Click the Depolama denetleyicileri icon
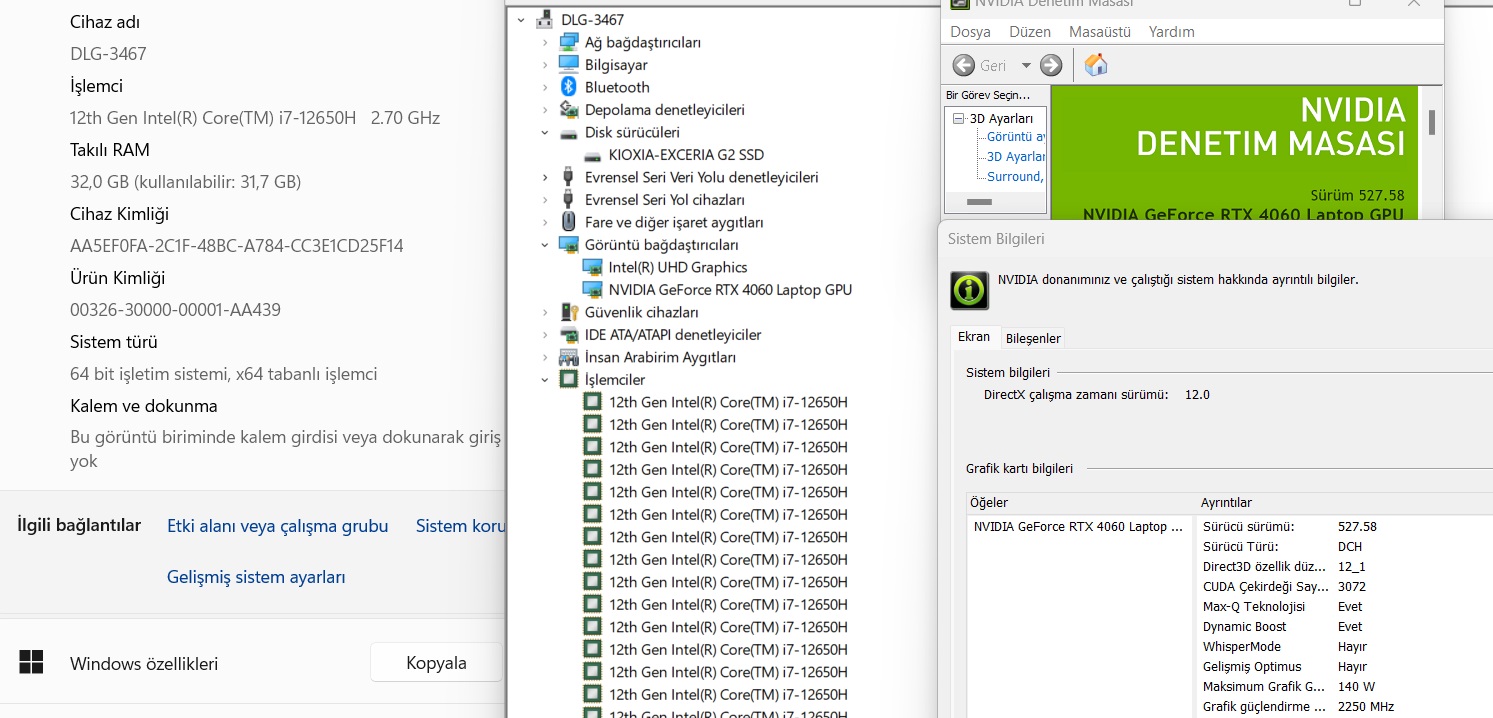Image resolution: width=1493 pixels, height=718 pixels. [x=569, y=109]
